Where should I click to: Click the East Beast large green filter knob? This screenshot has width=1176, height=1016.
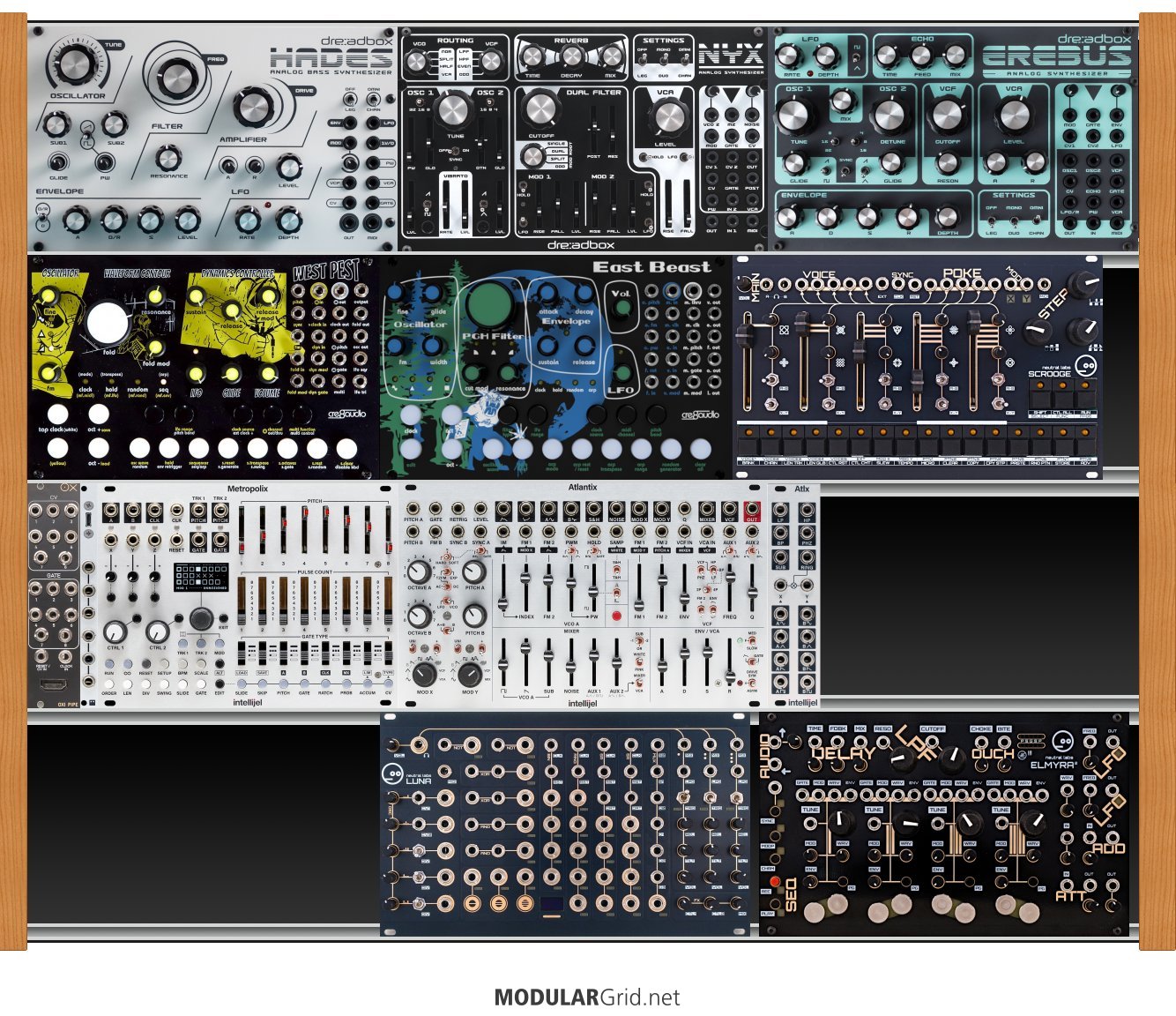pyautogui.click(x=488, y=304)
